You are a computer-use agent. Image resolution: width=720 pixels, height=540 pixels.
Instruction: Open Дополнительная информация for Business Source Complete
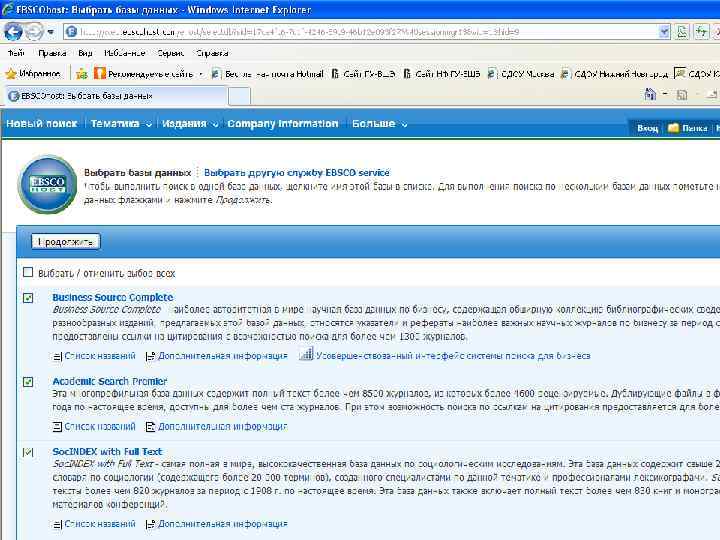(223, 356)
